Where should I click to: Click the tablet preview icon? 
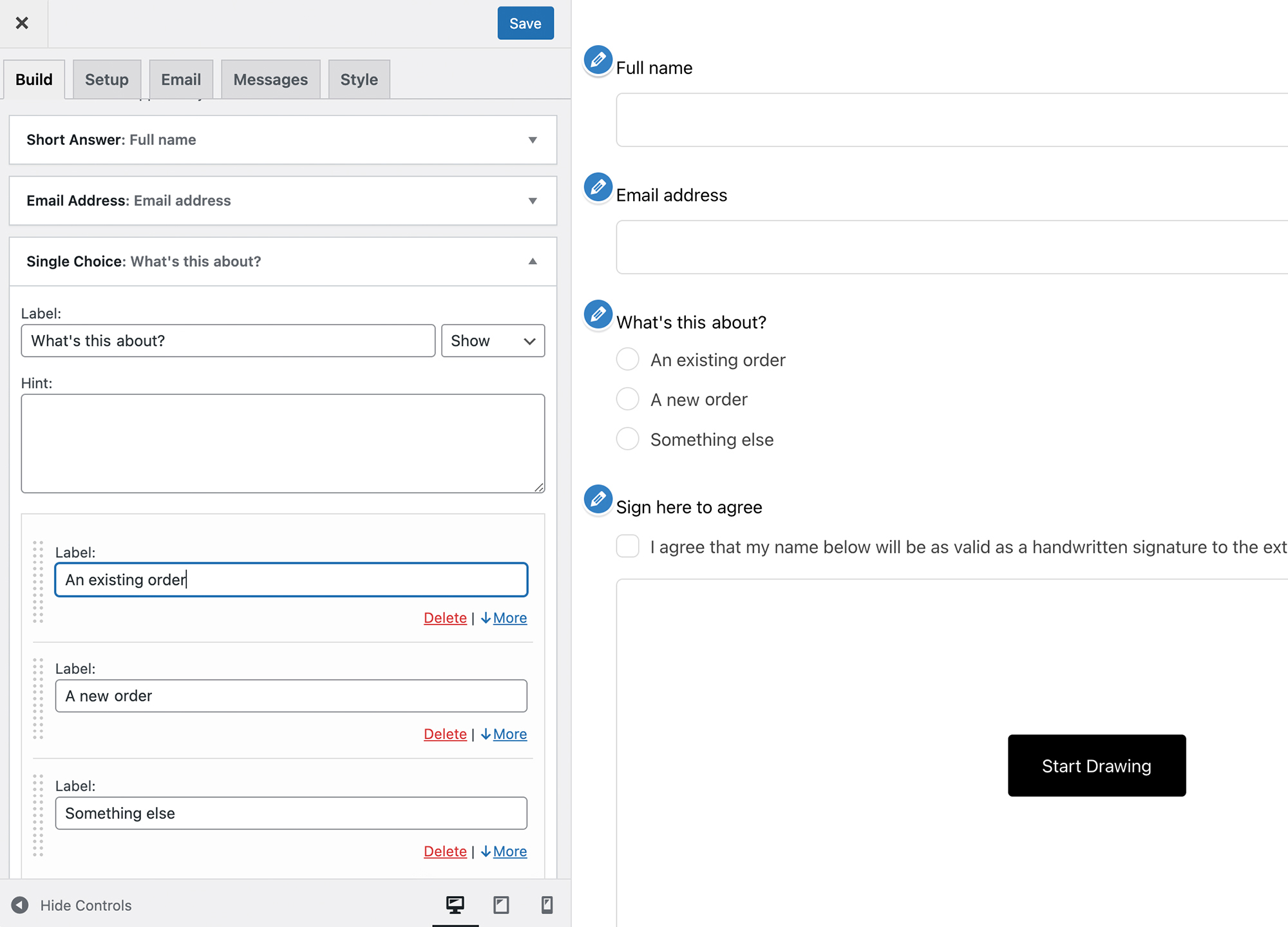pos(500,905)
